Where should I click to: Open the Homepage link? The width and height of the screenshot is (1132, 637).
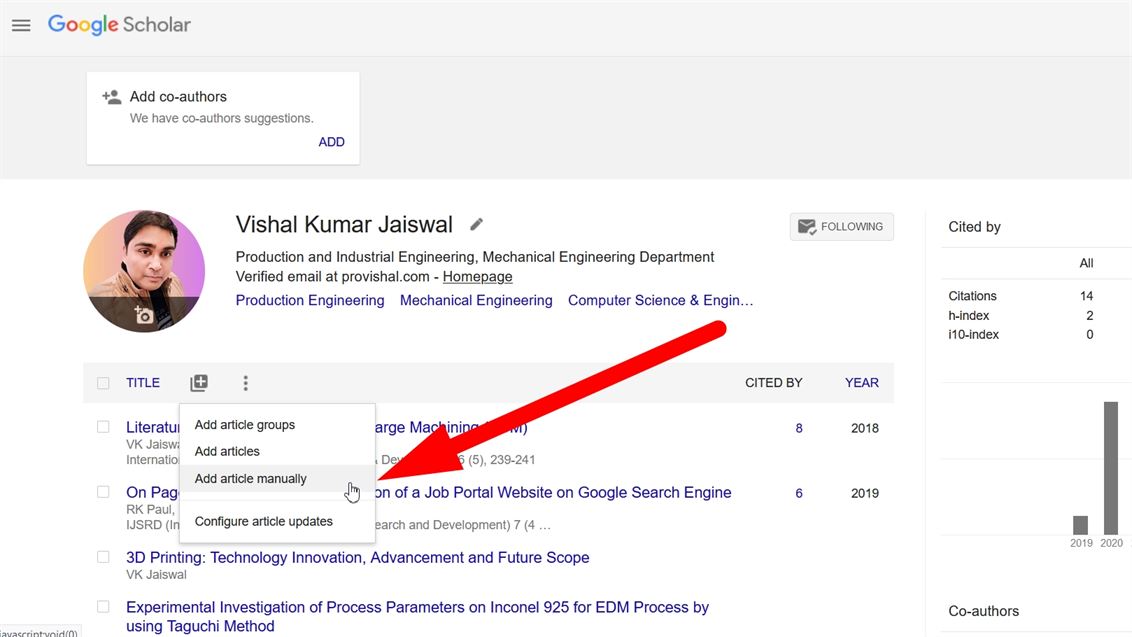[x=477, y=277]
